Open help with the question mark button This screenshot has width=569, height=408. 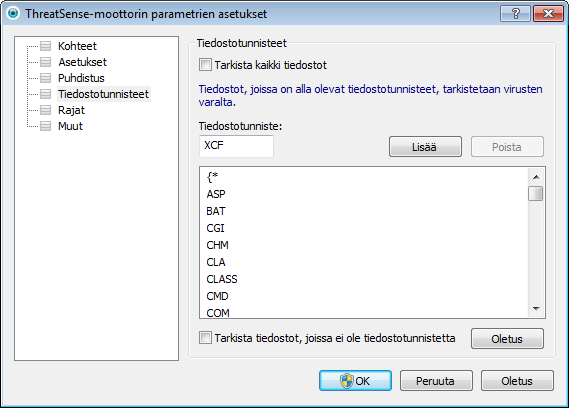(x=515, y=14)
